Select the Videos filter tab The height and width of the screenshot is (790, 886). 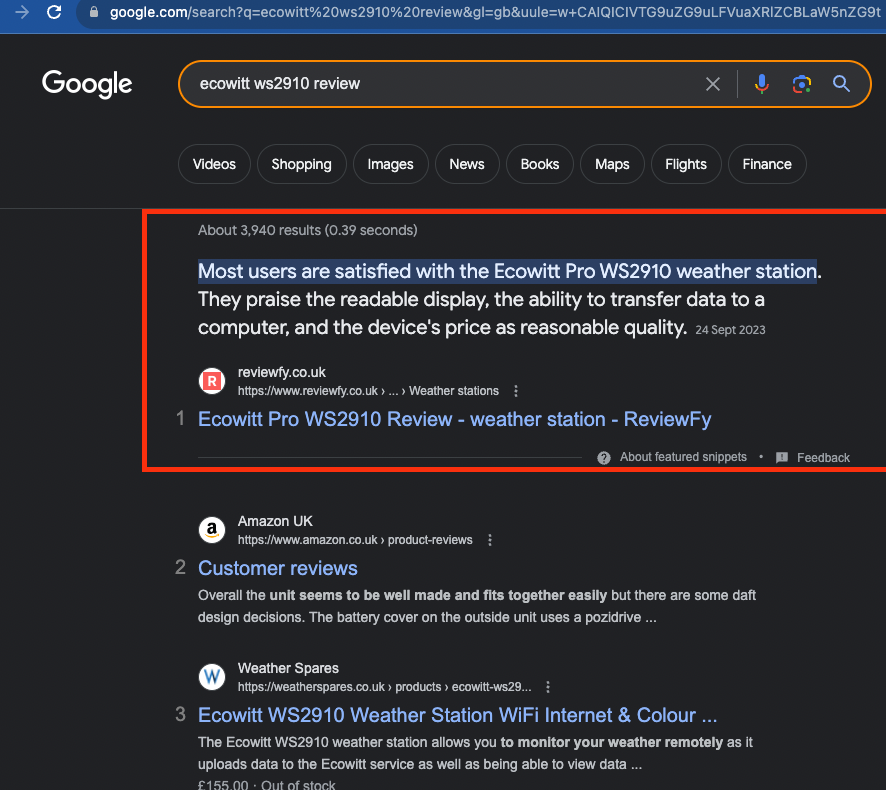(214, 164)
